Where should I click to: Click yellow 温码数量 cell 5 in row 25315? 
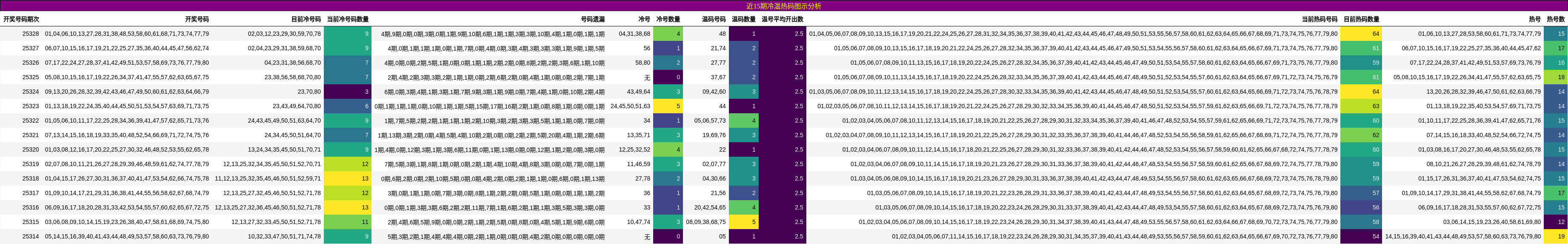click(743, 222)
